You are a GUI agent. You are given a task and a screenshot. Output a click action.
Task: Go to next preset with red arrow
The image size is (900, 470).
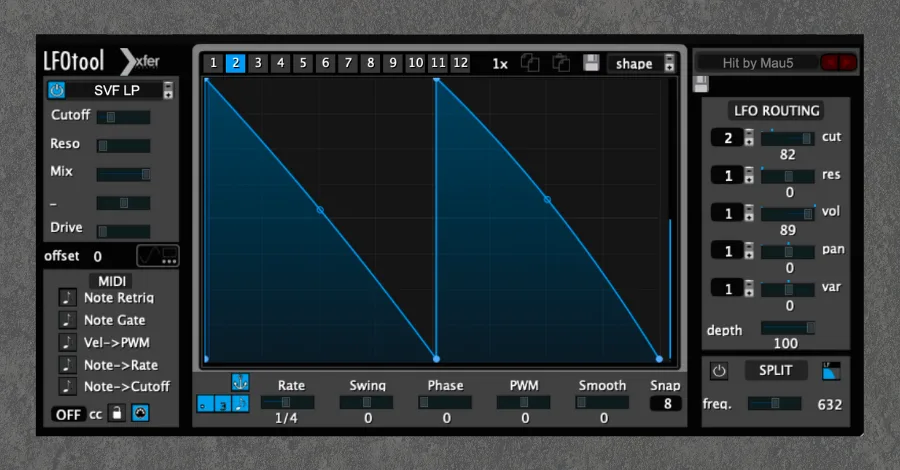(x=848, y=63)
